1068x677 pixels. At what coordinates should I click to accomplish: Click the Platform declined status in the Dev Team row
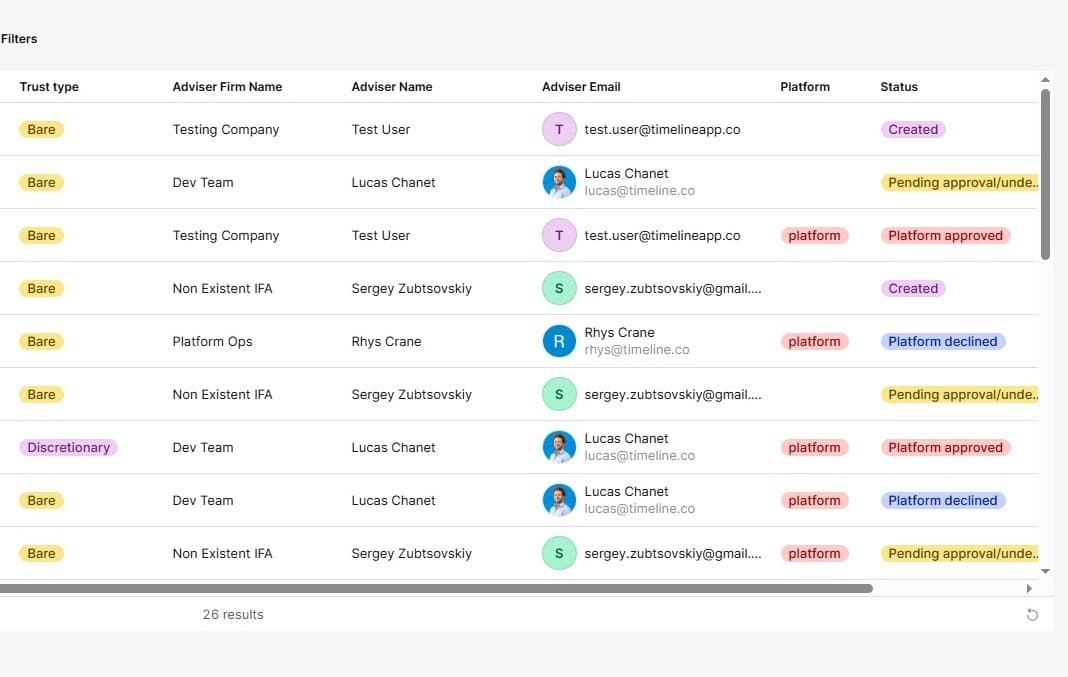click(943, 501)
